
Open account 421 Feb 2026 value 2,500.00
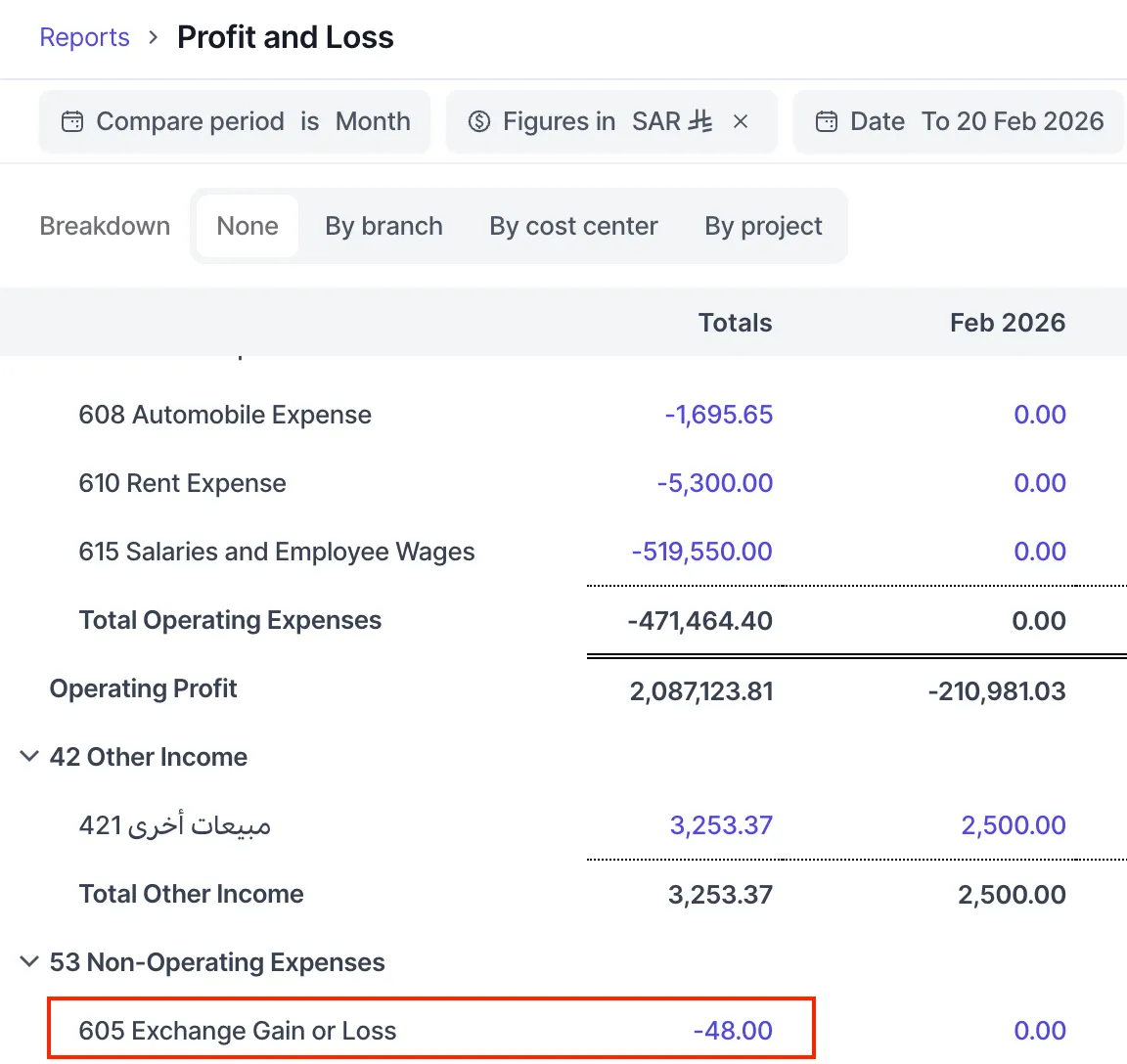click(x=1014, y=825)
